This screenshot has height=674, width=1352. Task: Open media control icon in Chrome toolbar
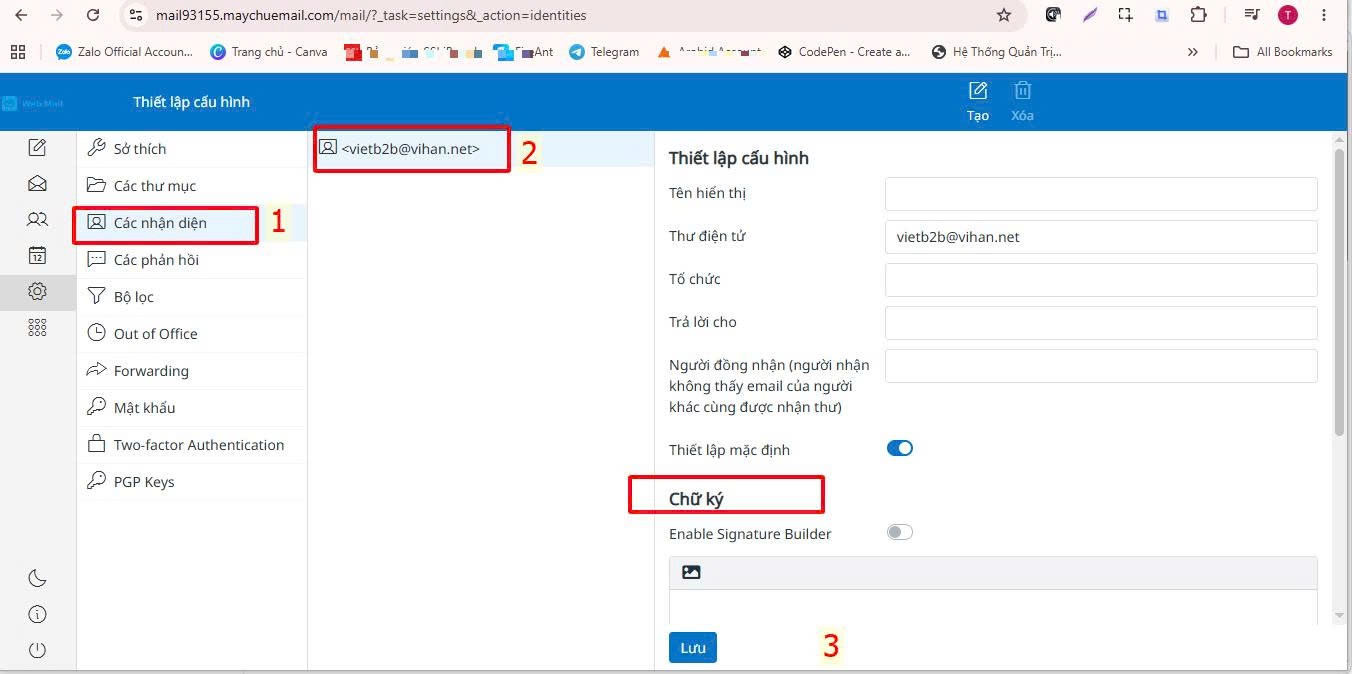pos(1251,15)
